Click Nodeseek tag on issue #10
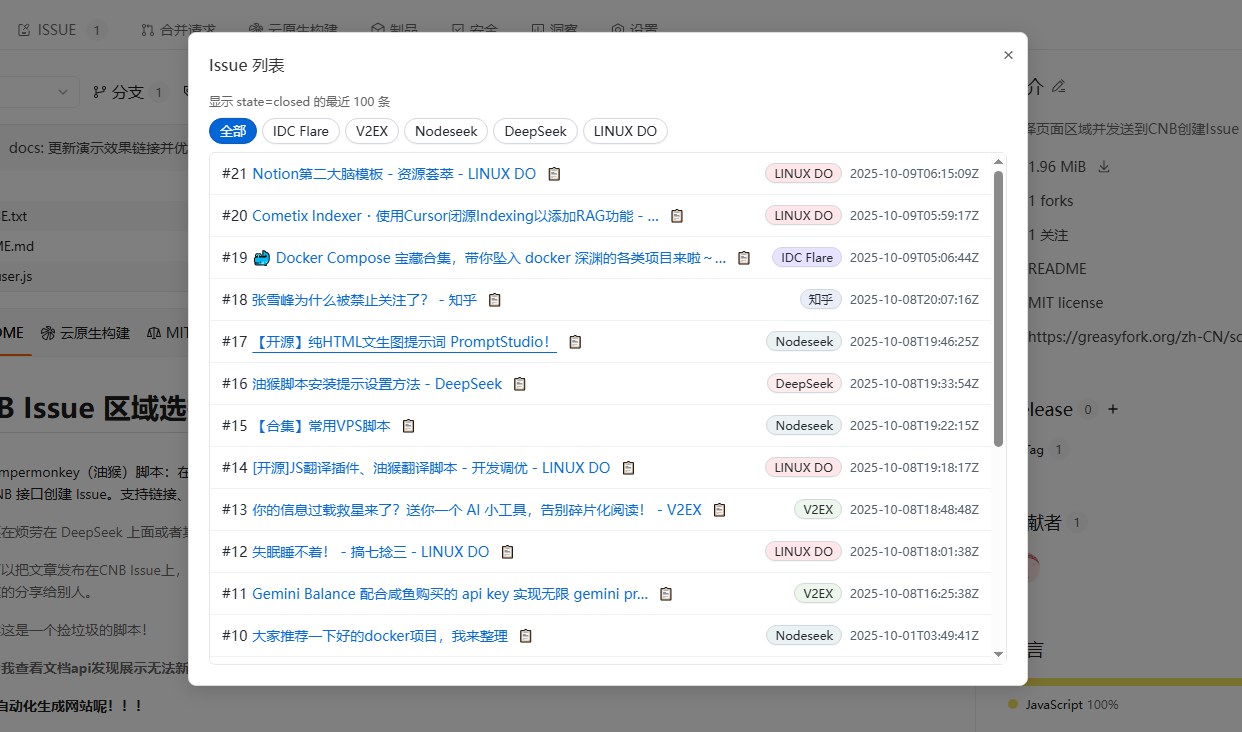The image size is (1242, 732). 804,636
